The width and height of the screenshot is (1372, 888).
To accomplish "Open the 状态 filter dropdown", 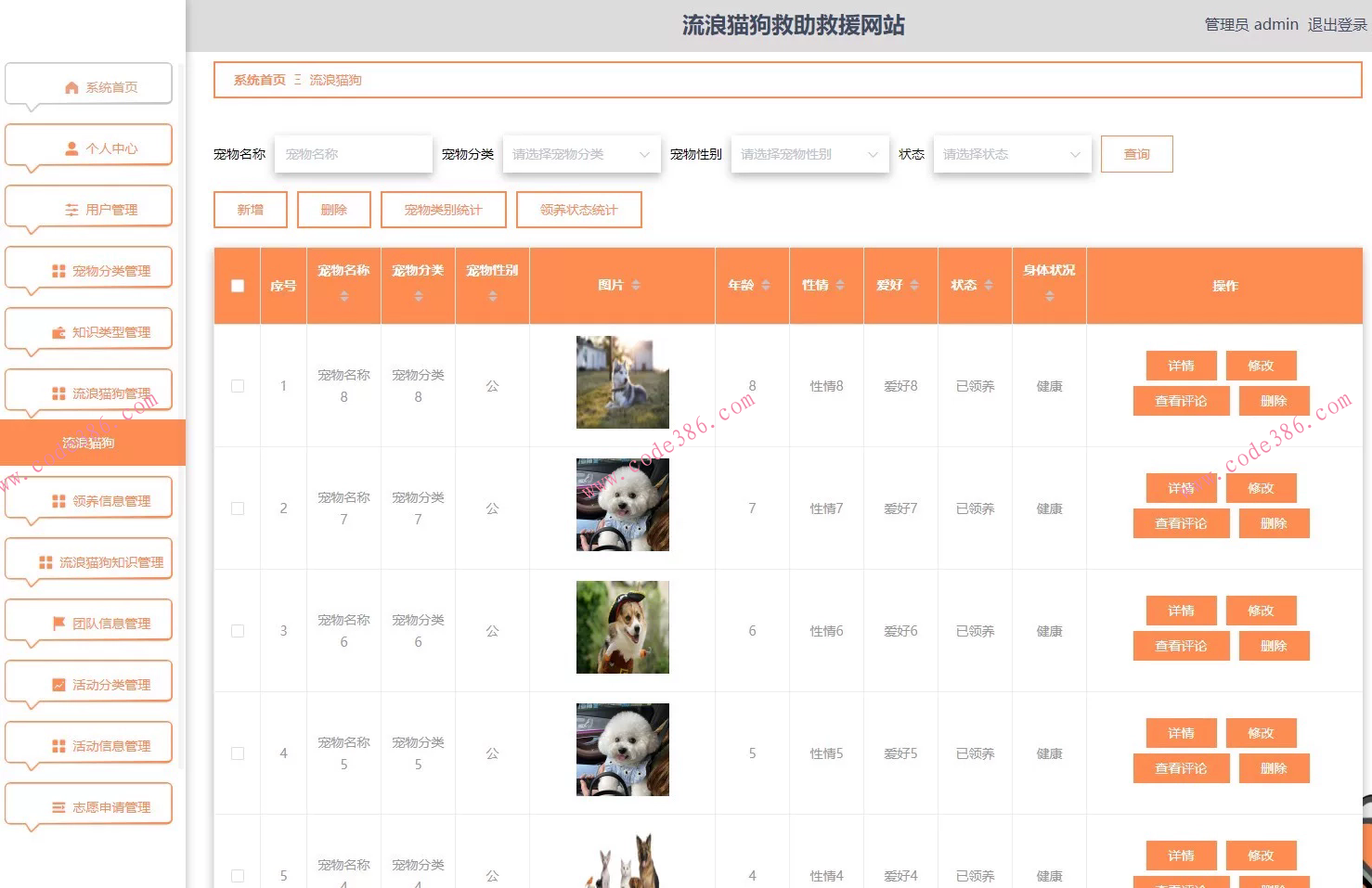I will tap(1012, 154).
